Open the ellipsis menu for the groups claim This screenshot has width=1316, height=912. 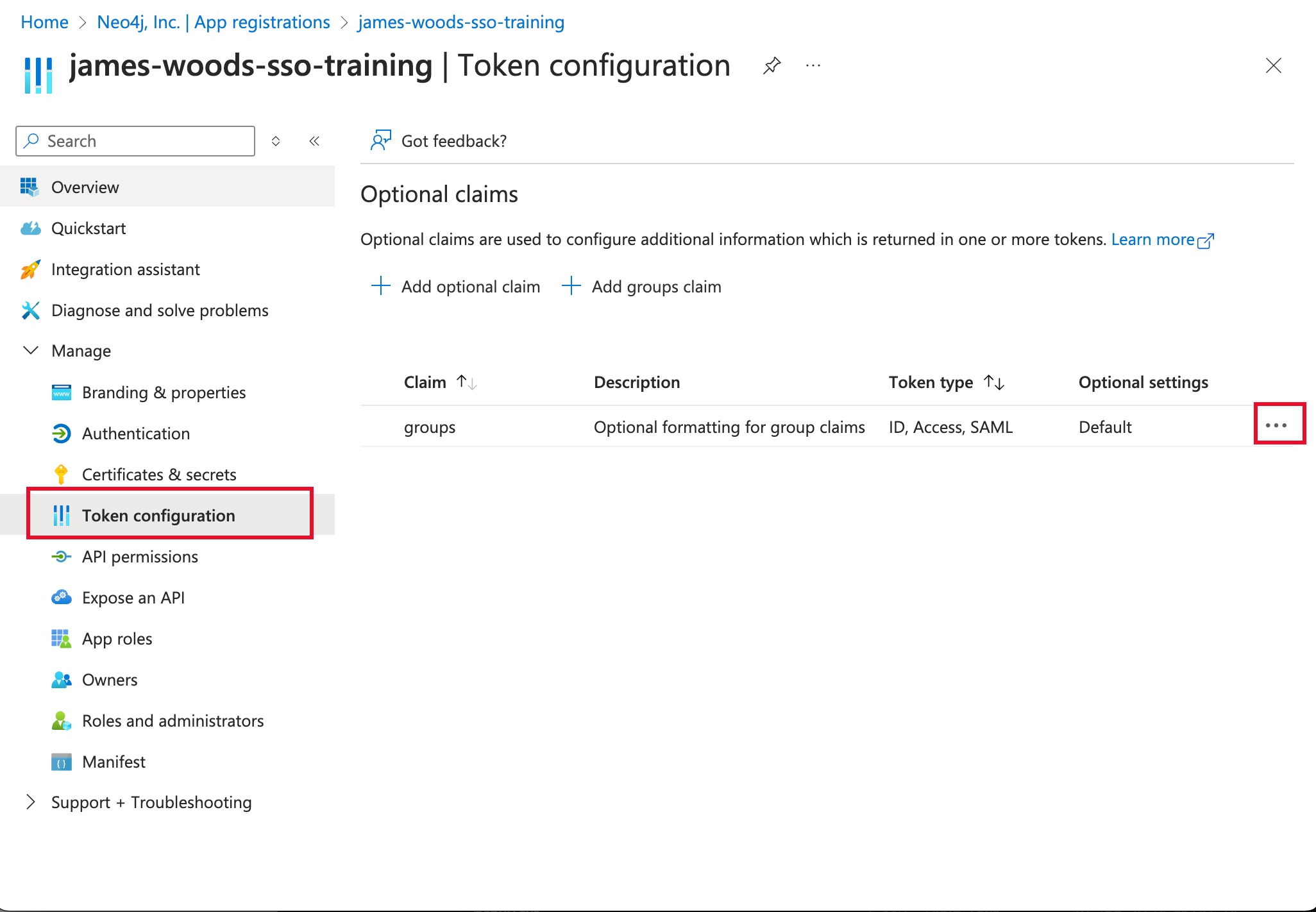click(x=1278, y=425)
